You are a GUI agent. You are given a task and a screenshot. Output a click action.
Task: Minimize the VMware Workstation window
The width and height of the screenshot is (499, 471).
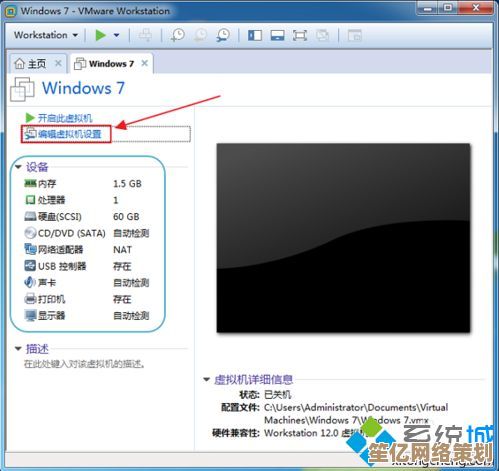[x=428, y=8]
